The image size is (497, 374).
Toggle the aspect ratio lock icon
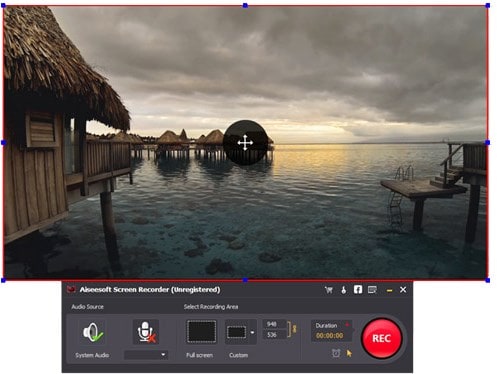tap(294, 329)
